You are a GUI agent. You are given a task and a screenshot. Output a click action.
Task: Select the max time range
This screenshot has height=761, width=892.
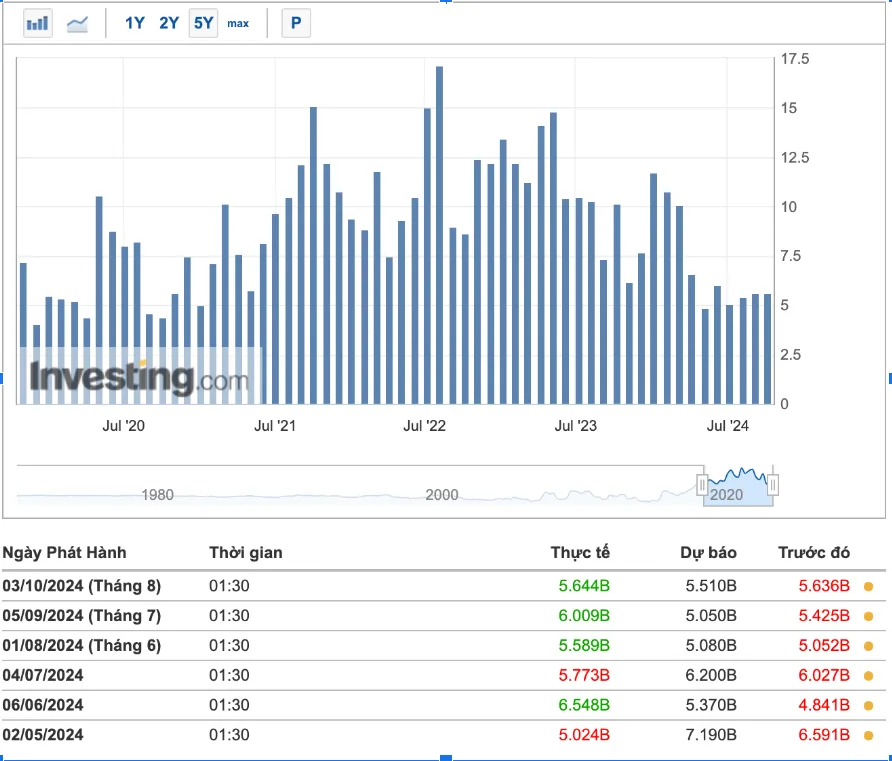tap(238, 23)
